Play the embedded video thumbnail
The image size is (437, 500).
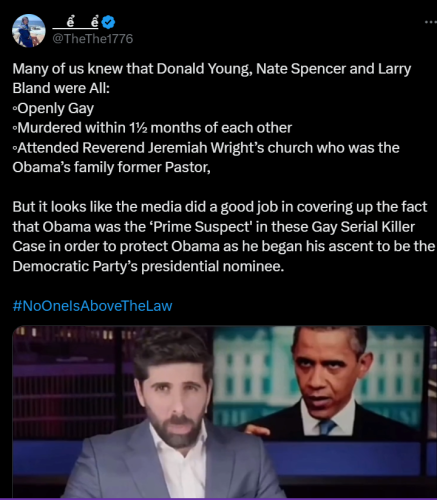tap(224, 411)
